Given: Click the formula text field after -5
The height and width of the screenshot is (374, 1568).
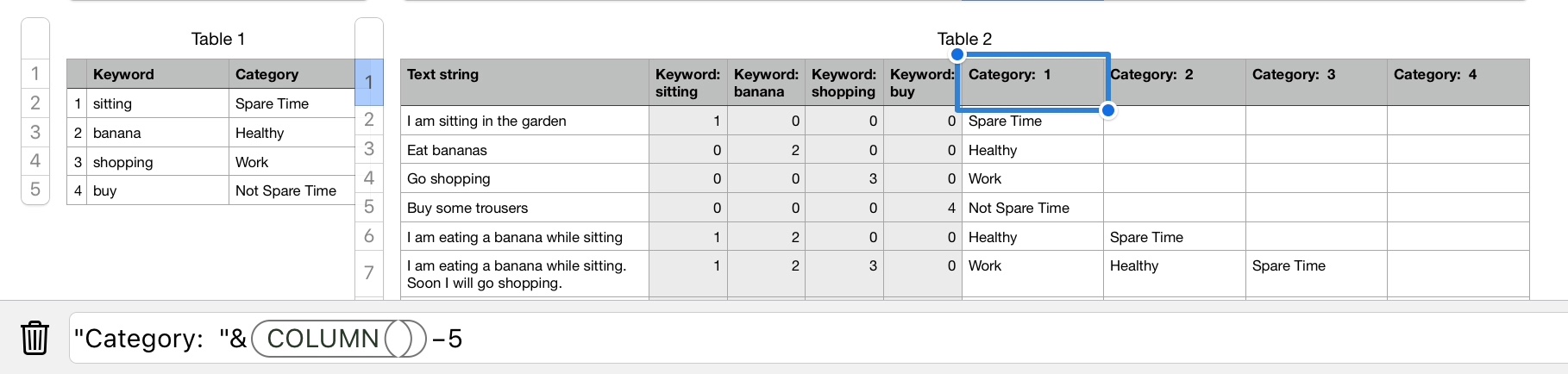Looking at the screenshot, I should pos(776,339).
